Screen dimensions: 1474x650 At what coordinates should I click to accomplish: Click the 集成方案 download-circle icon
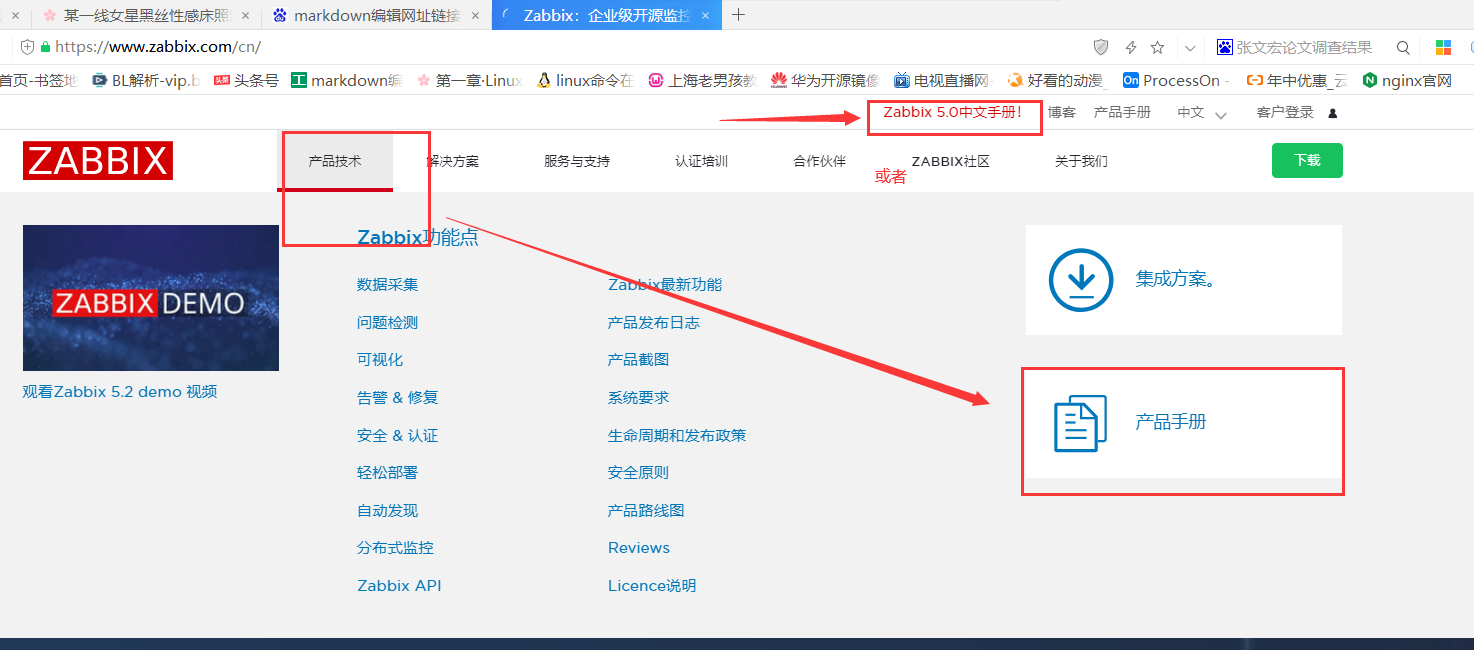pyautogui.click(x=1081, y=280)
